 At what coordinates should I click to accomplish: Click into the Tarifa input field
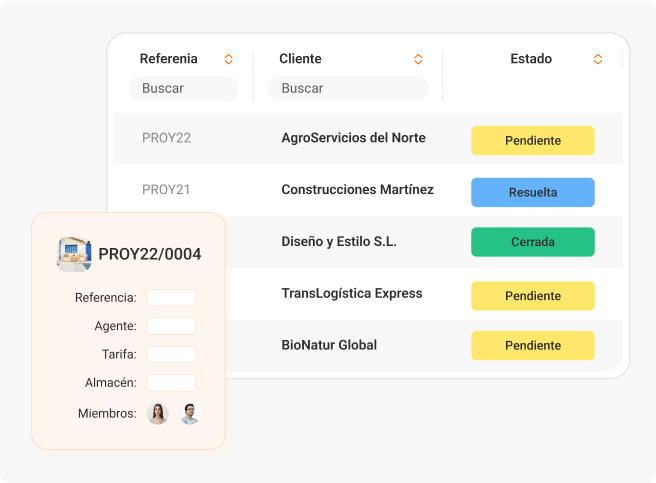(171, 354)
